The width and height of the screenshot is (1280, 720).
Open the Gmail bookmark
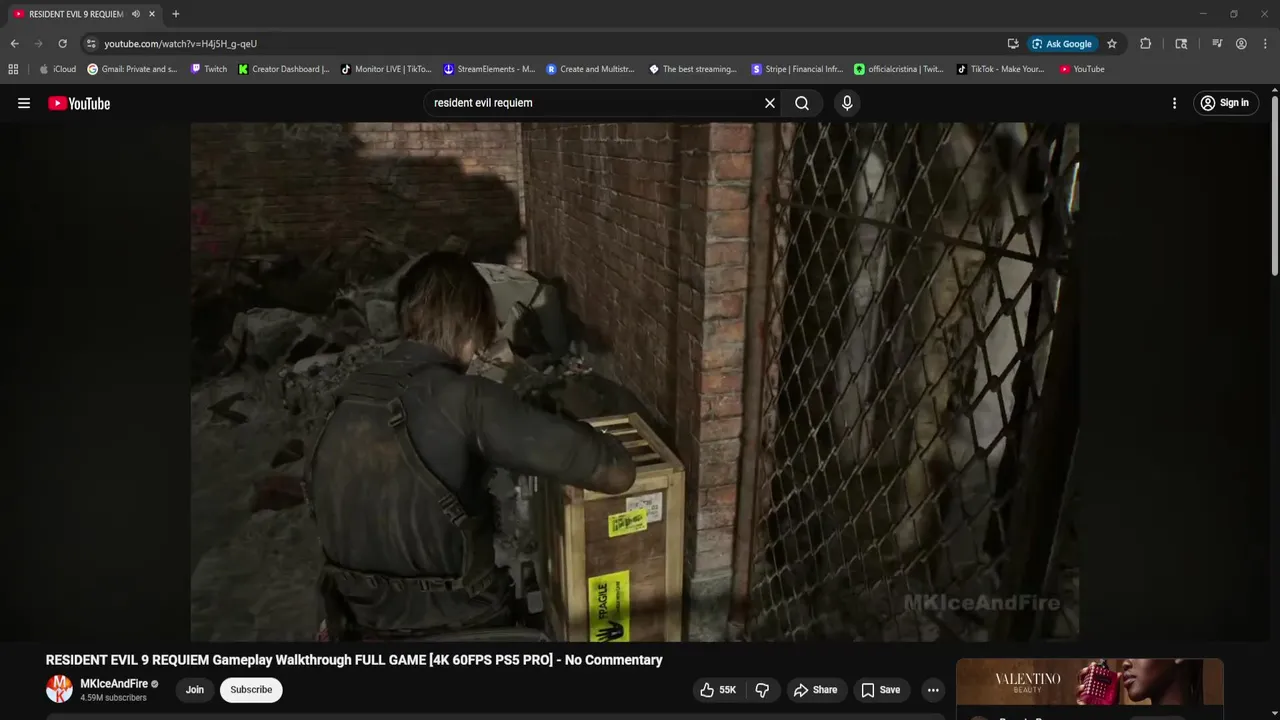(132, 69)
